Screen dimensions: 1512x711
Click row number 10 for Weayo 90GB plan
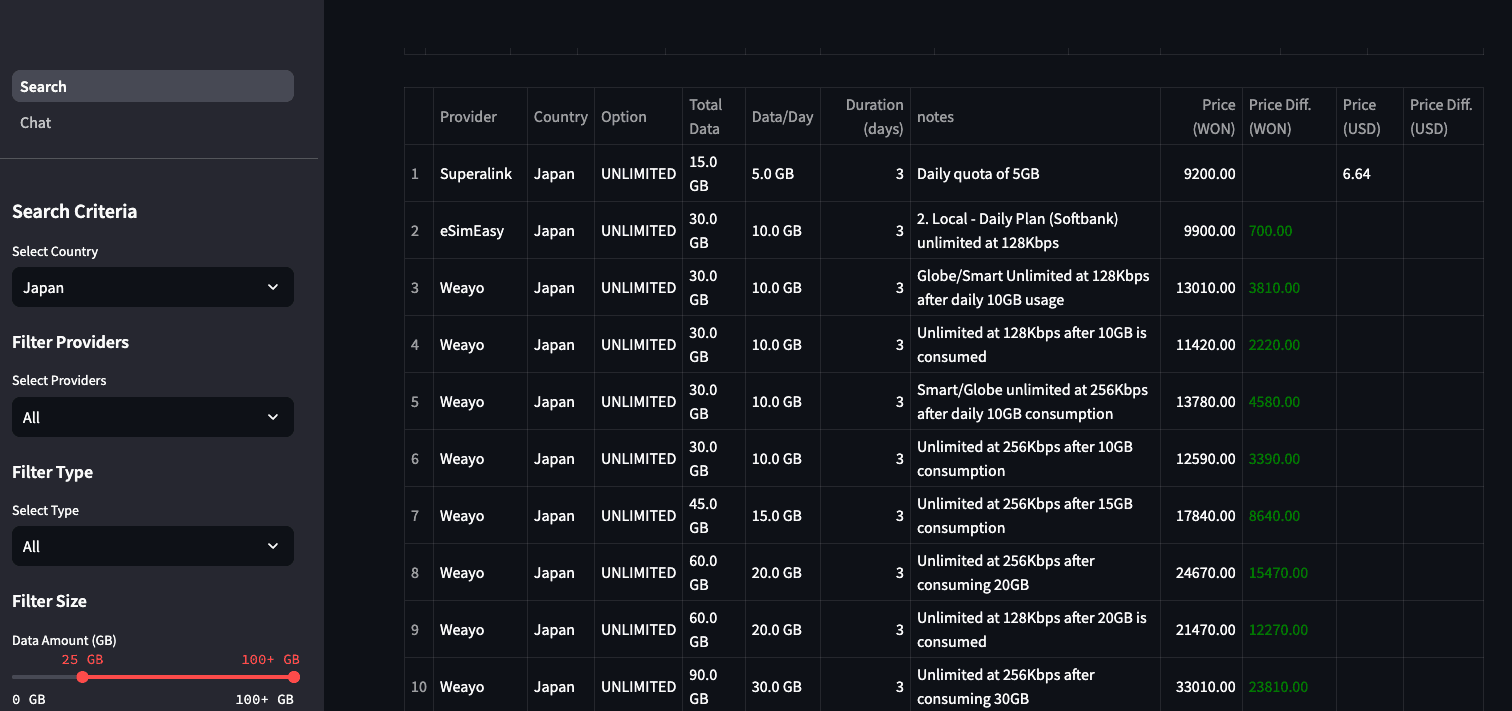pyautogui.click(x=418, y=687)
